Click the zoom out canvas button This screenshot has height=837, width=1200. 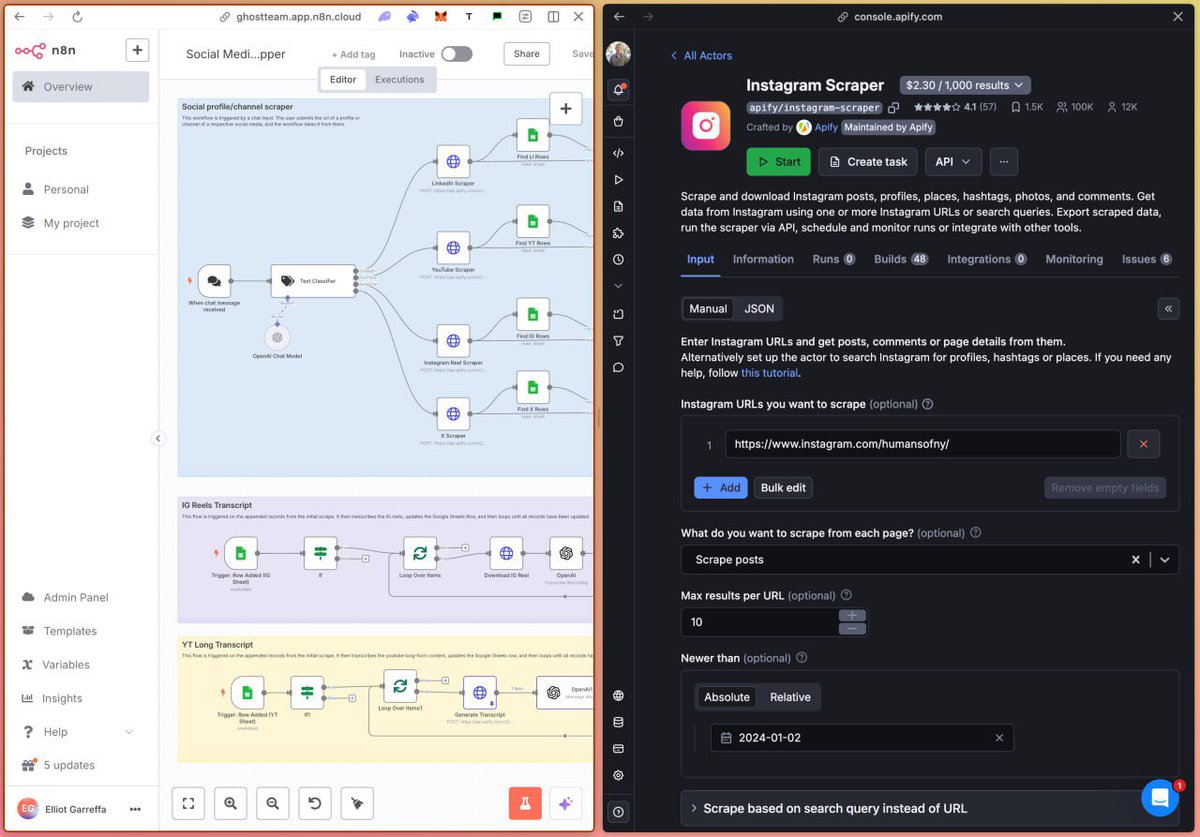coord(273,802)
